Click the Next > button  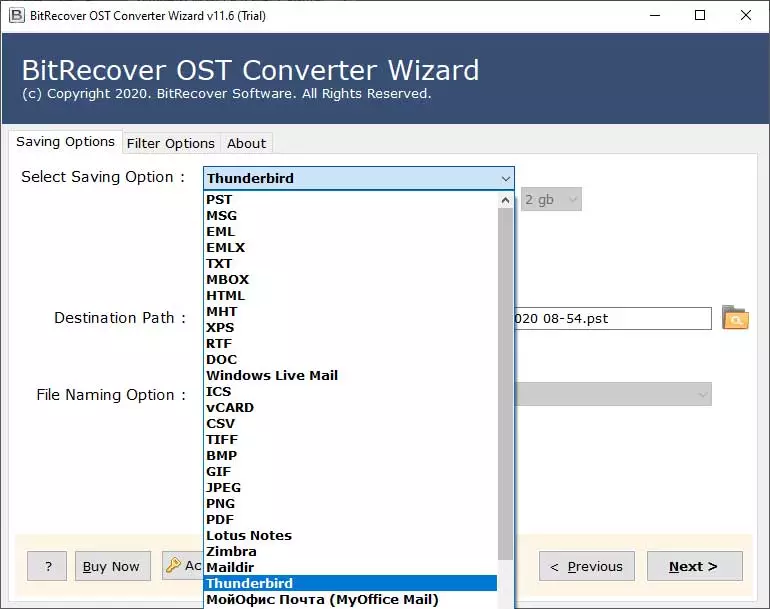coord(694,566)
